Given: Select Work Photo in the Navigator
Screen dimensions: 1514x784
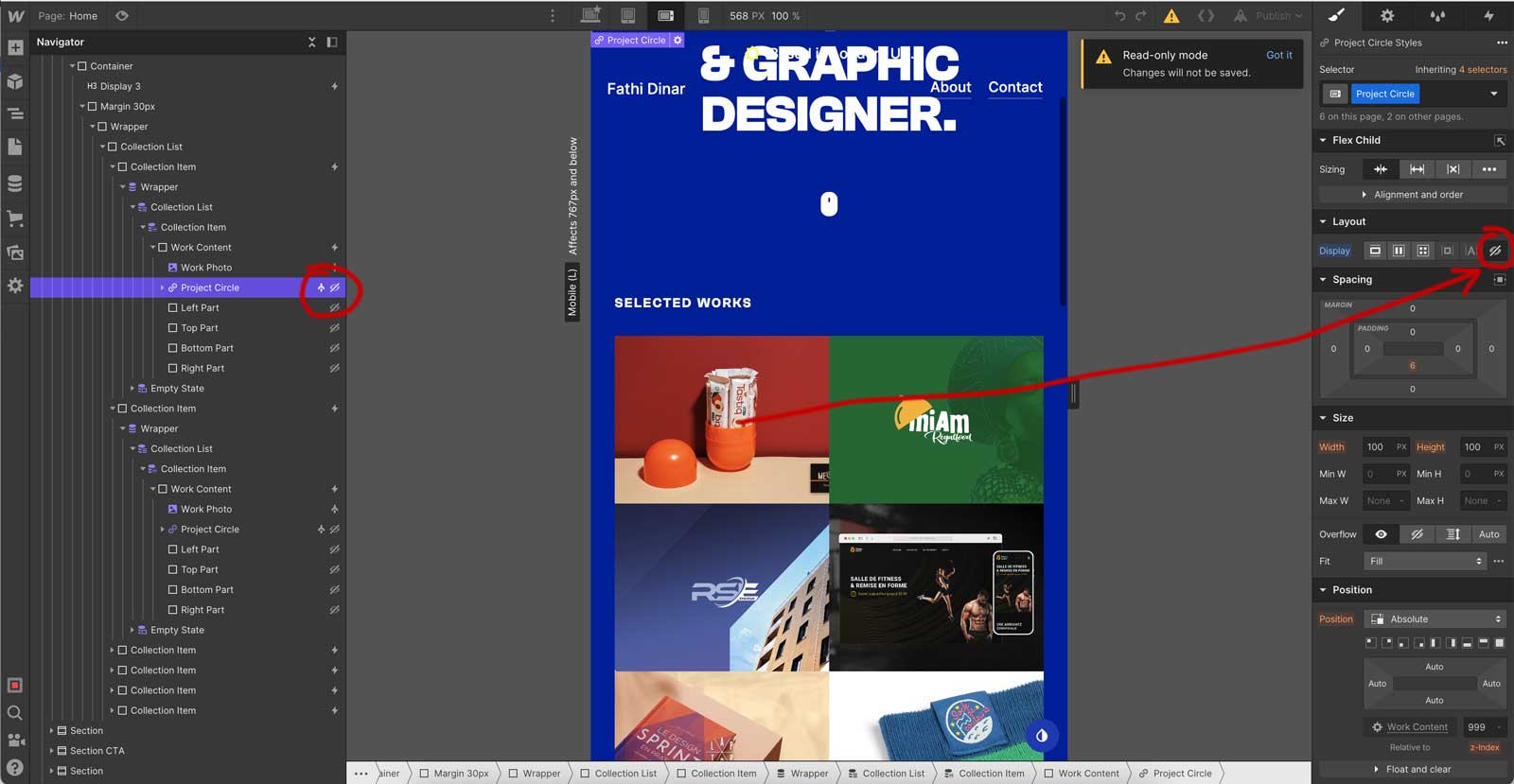Looking at the screenshot, I should click(205, 268).
